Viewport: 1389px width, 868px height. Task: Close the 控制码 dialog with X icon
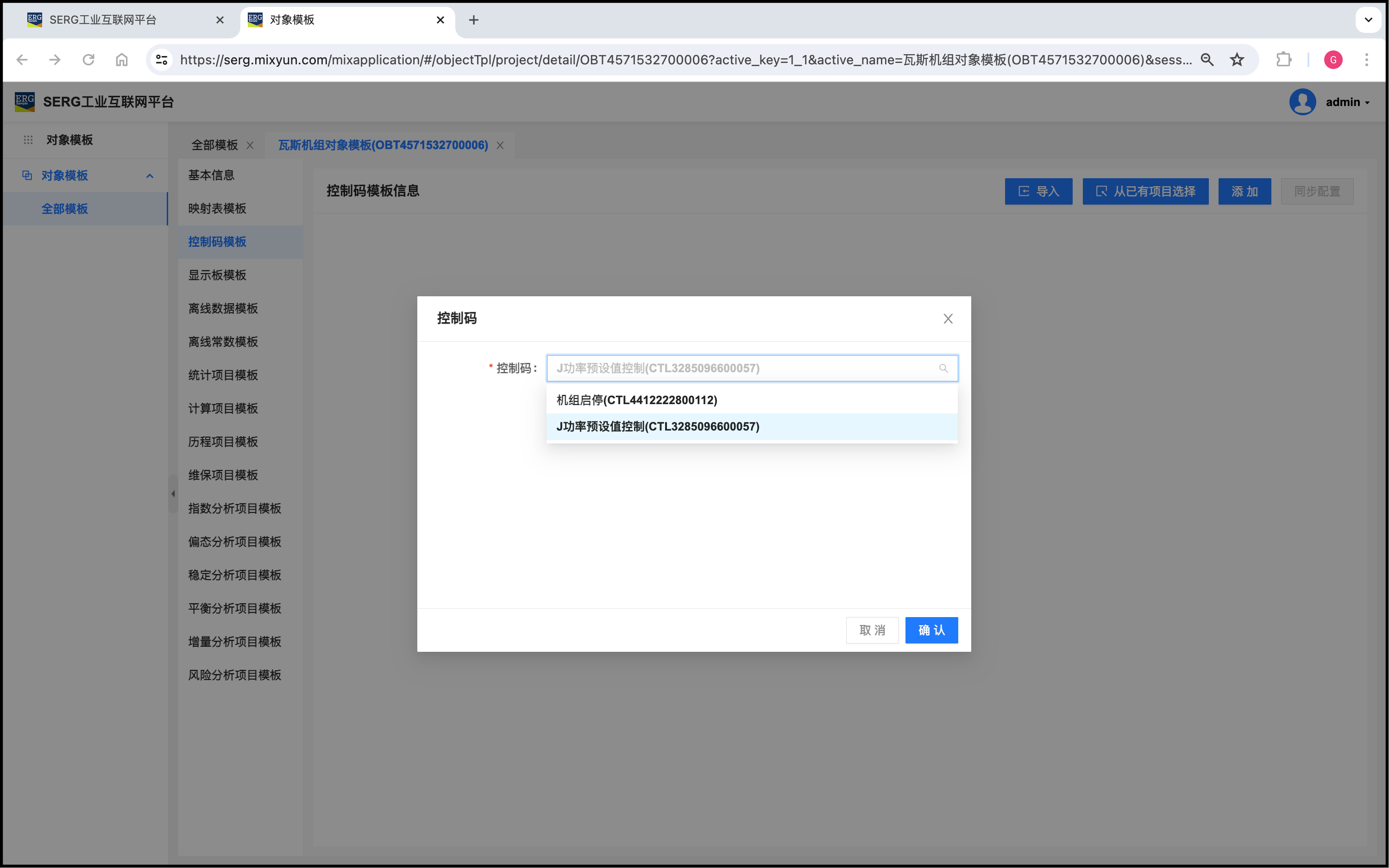pyautogui.click(x=948, y=318)
